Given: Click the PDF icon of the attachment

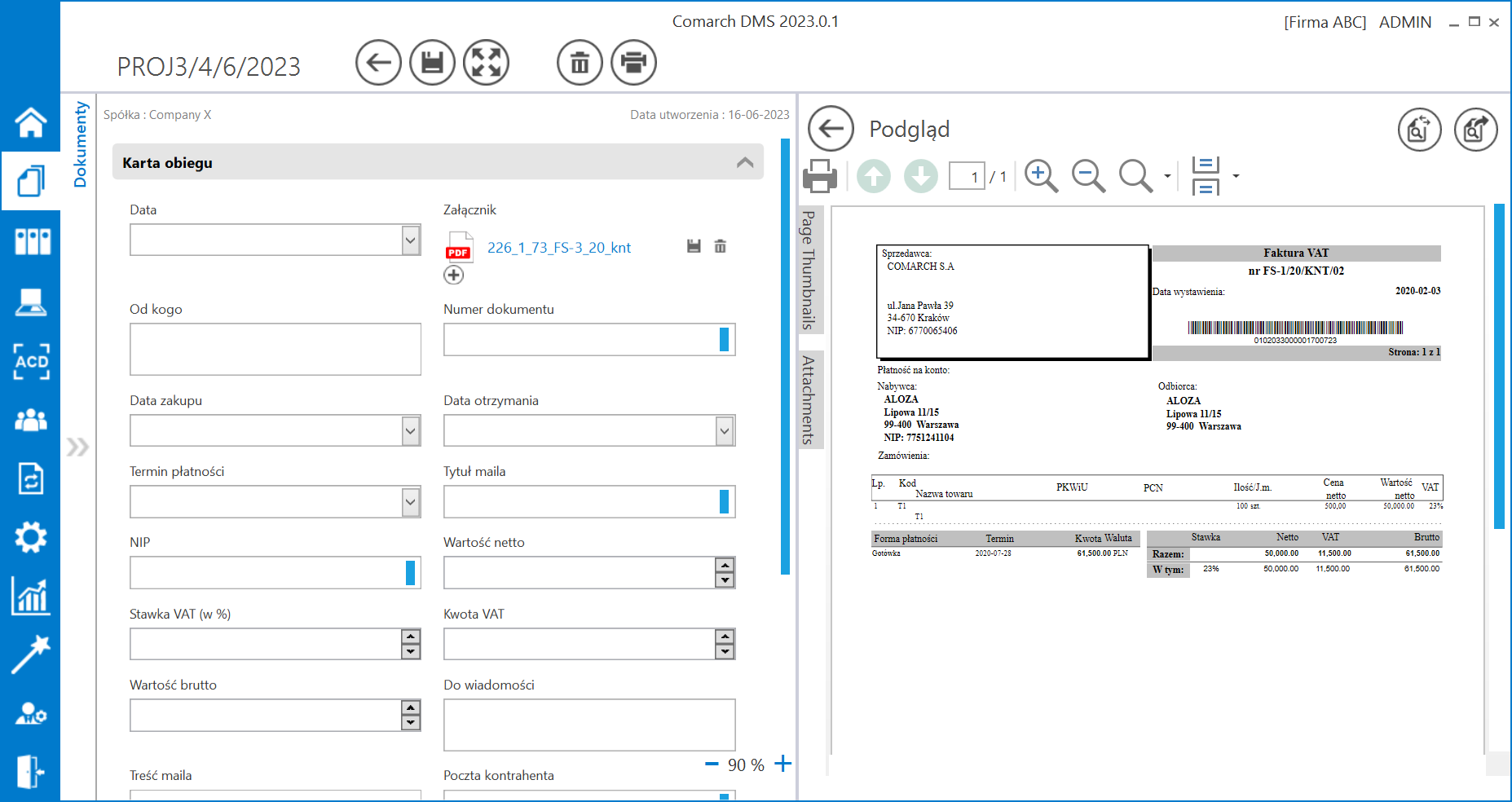Looking at the screenshot, I should (x=459, y=248).
